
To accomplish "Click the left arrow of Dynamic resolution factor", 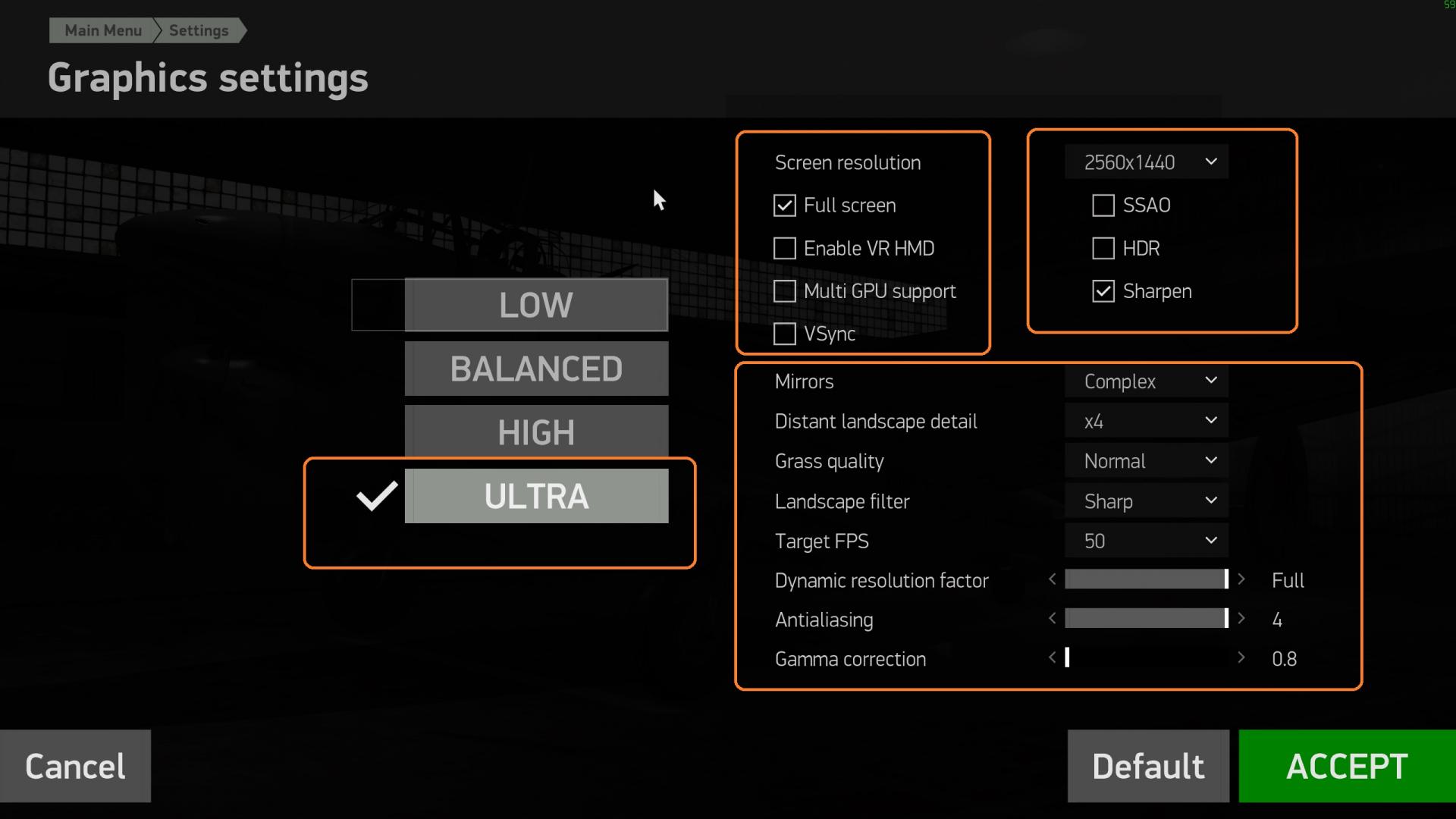I will pos(1052,579).
